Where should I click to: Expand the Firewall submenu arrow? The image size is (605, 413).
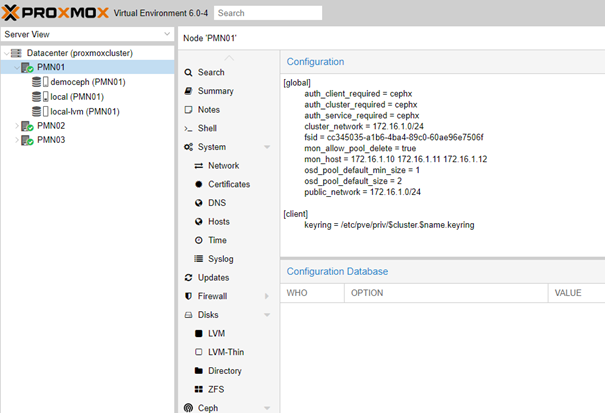(x=267, y=296)
